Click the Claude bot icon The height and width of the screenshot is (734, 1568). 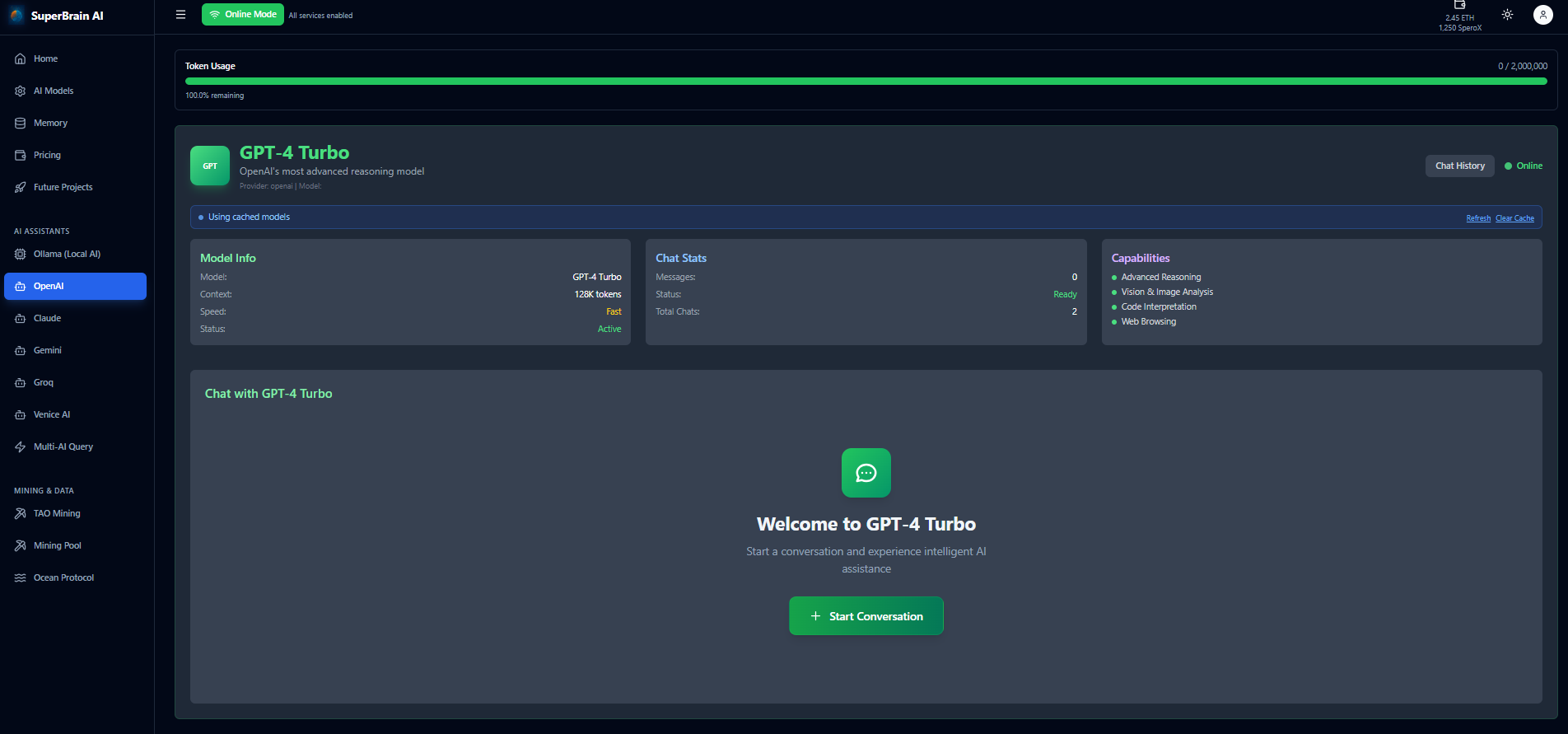click(21, 319)
